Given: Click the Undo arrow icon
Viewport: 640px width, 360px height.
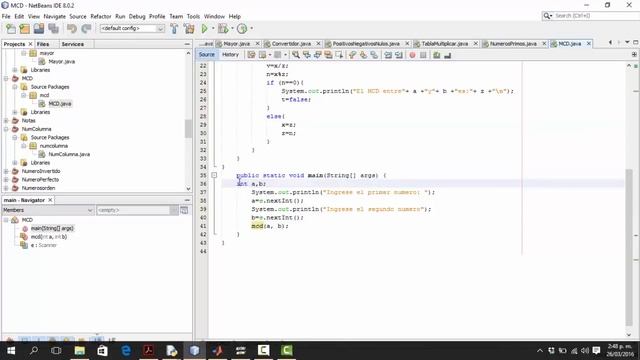Looking at the screenshot, I should coord(72,29).
